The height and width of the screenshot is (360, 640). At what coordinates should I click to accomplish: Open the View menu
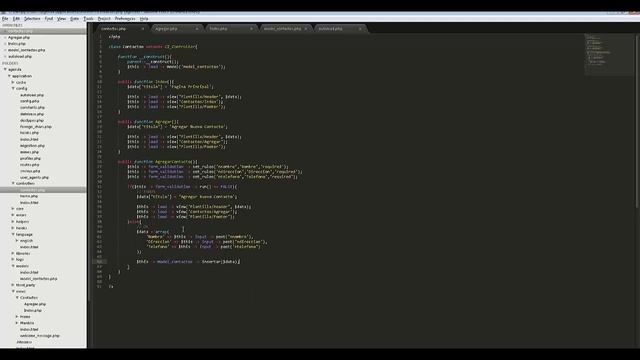pyautogui.click(x=62, y=19)
